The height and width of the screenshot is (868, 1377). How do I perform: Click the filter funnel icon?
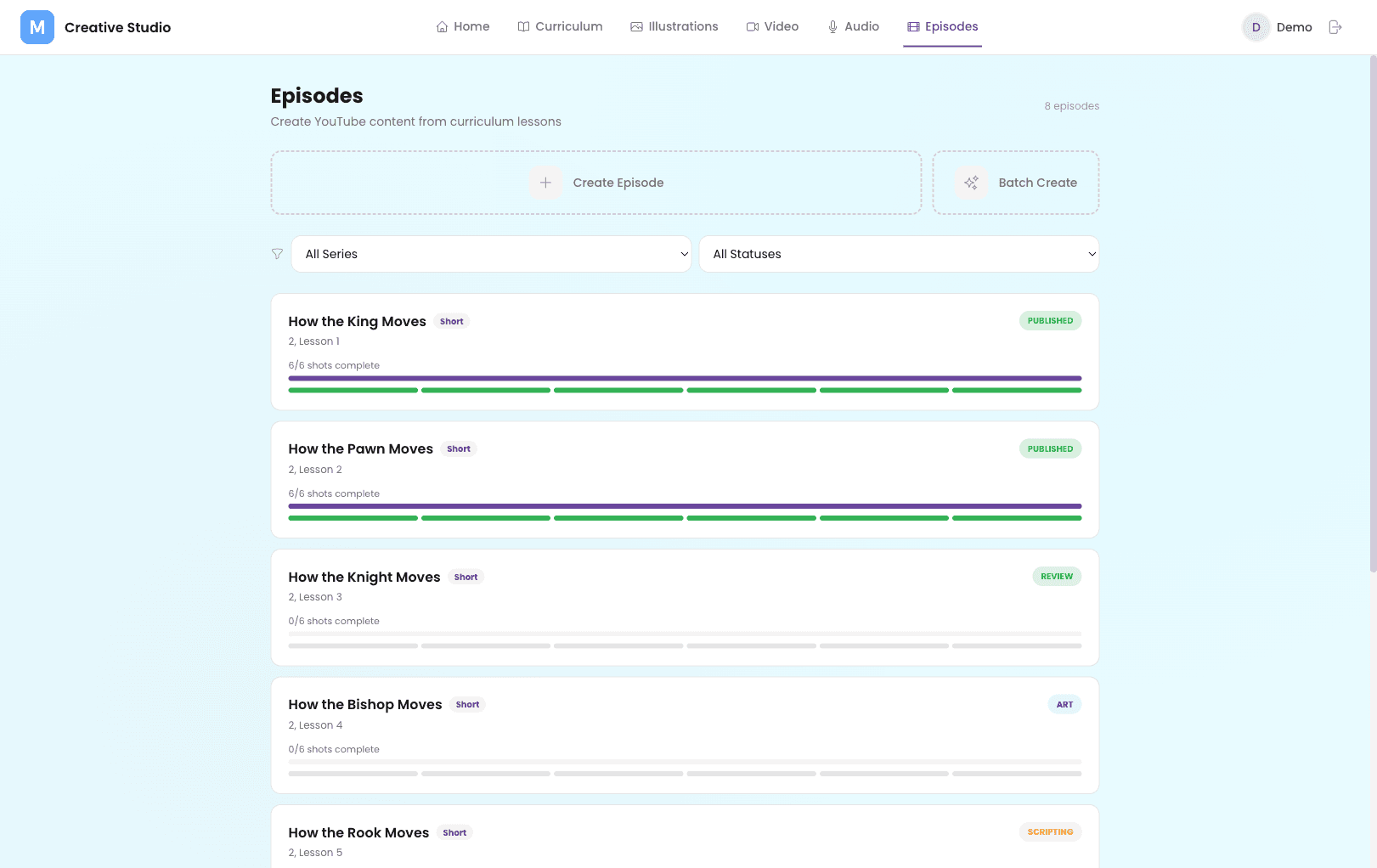coord(277,253)
